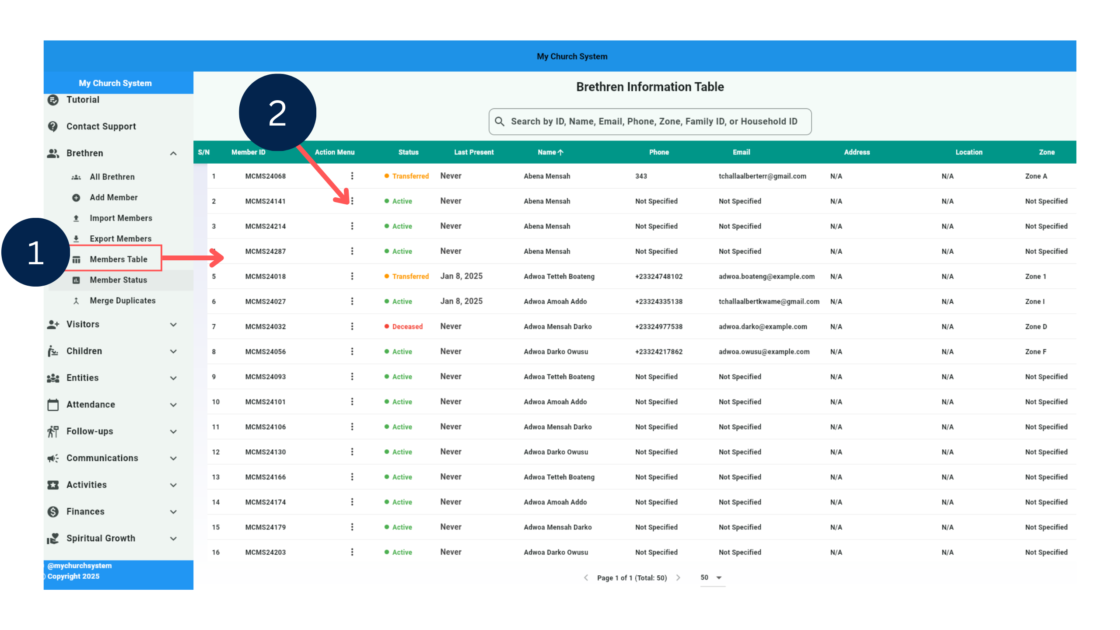Click the Finances dollar icon
1120x630 pixels.
(53, 512)
